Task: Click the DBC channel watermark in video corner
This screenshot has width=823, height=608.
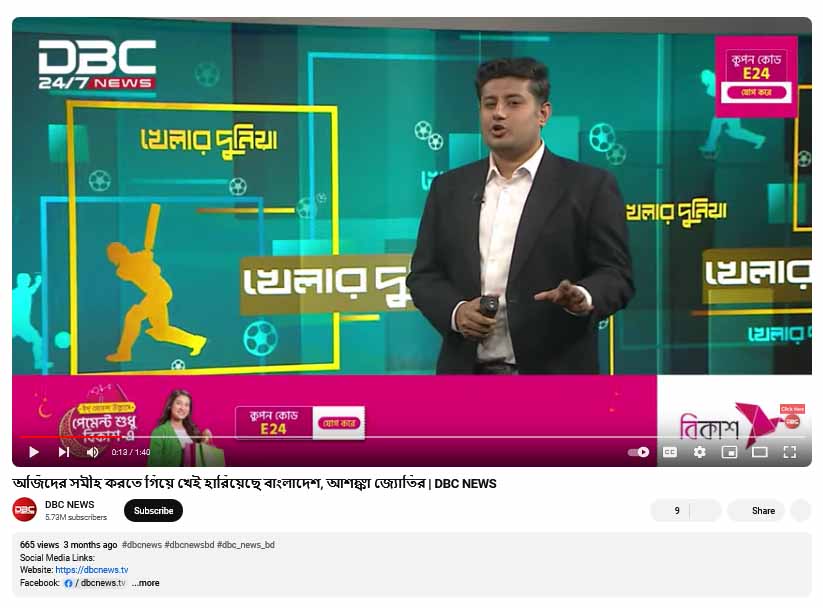Action: click(791, 420)
